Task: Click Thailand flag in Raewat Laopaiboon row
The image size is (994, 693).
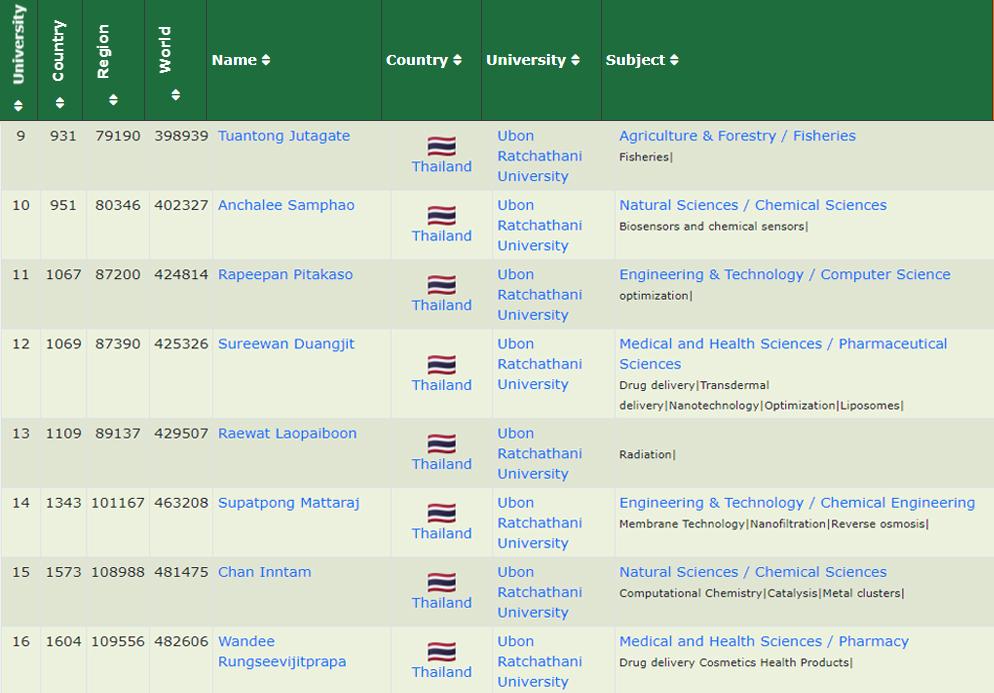Action: tap(441, 443)
